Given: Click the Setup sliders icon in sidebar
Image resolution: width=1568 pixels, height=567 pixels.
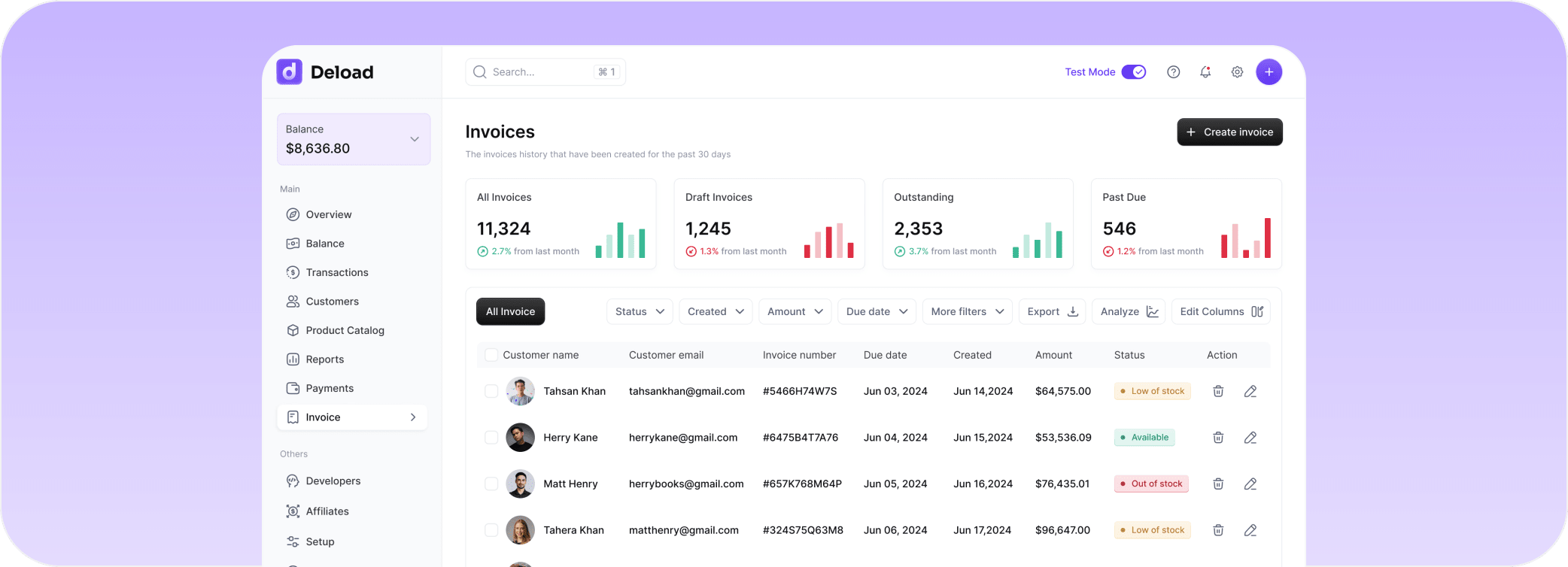Looking at the screenshot, I should (293, 541).
